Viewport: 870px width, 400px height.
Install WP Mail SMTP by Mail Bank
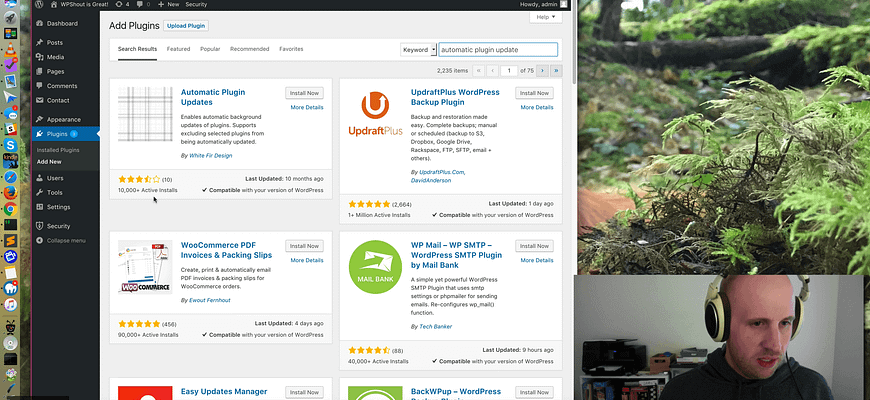534,246
